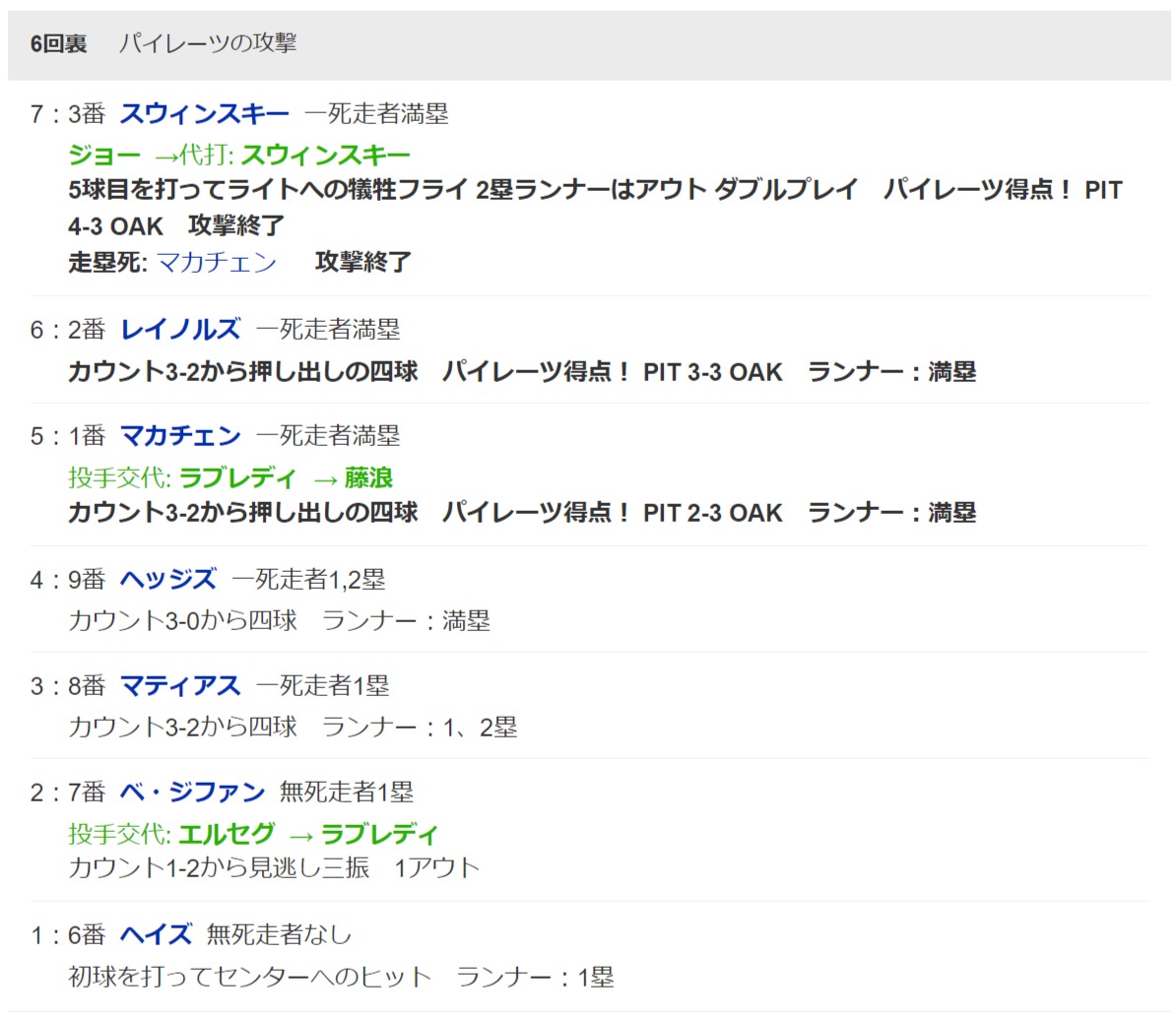
Task: Click 藤浪 pitcher name
Action: [x=368, y=477]
